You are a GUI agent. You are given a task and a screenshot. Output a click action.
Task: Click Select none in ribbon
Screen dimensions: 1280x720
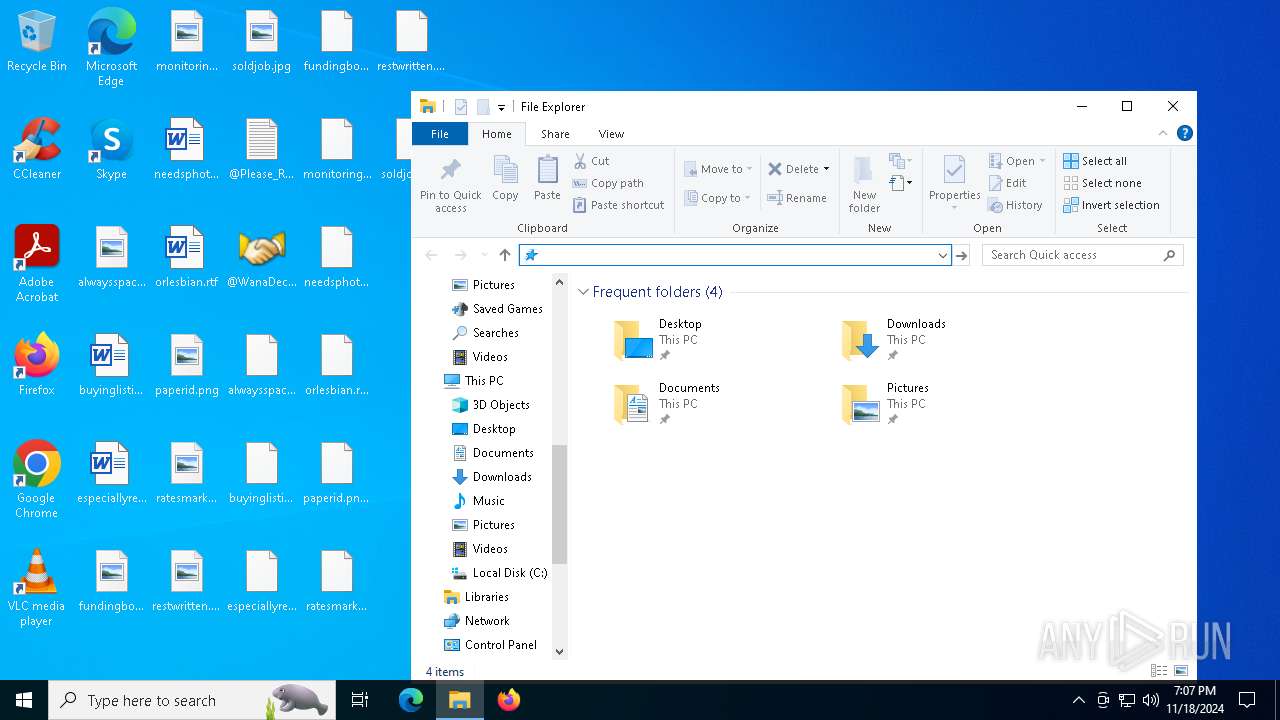click(x=1102, y=183)
